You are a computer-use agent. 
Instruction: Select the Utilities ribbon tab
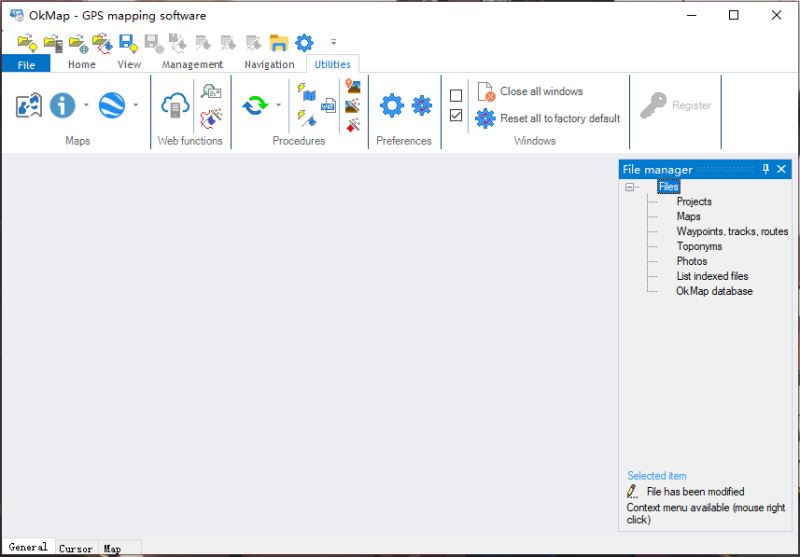coord(332,64)
